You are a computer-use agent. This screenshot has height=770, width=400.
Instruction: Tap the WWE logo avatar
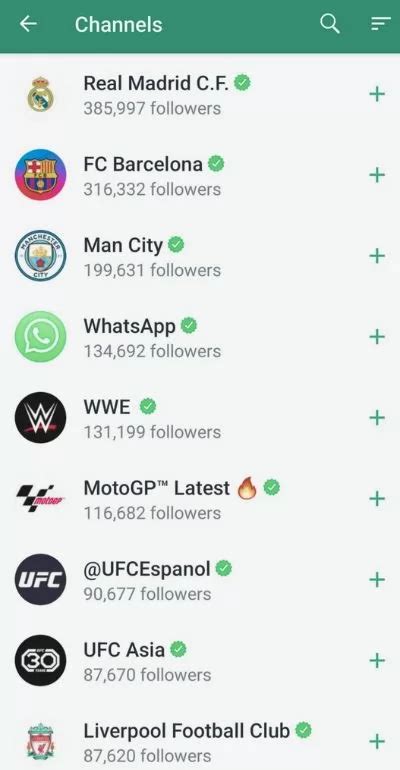tap(40, 418)
